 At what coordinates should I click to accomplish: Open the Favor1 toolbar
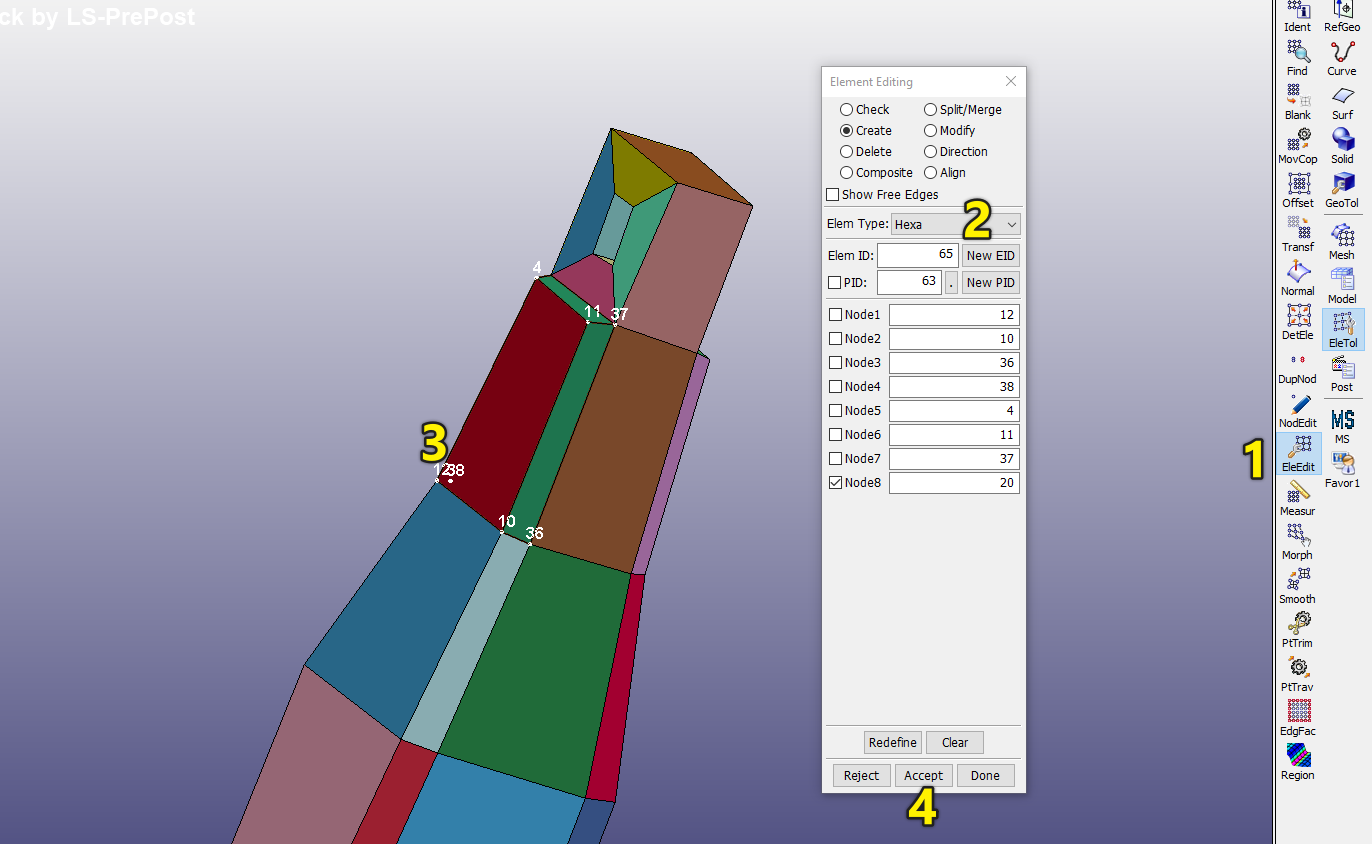[x=1342, y=469]
